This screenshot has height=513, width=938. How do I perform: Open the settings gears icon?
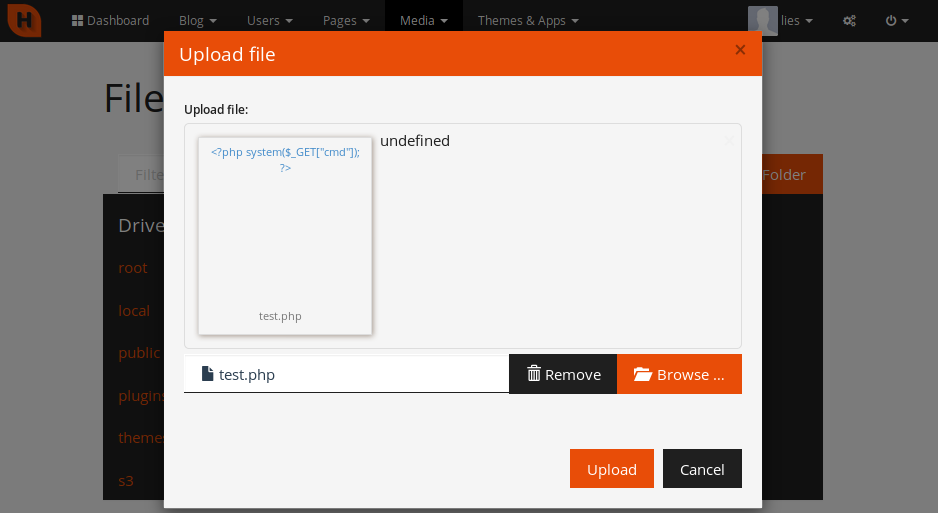coord(849,20)
